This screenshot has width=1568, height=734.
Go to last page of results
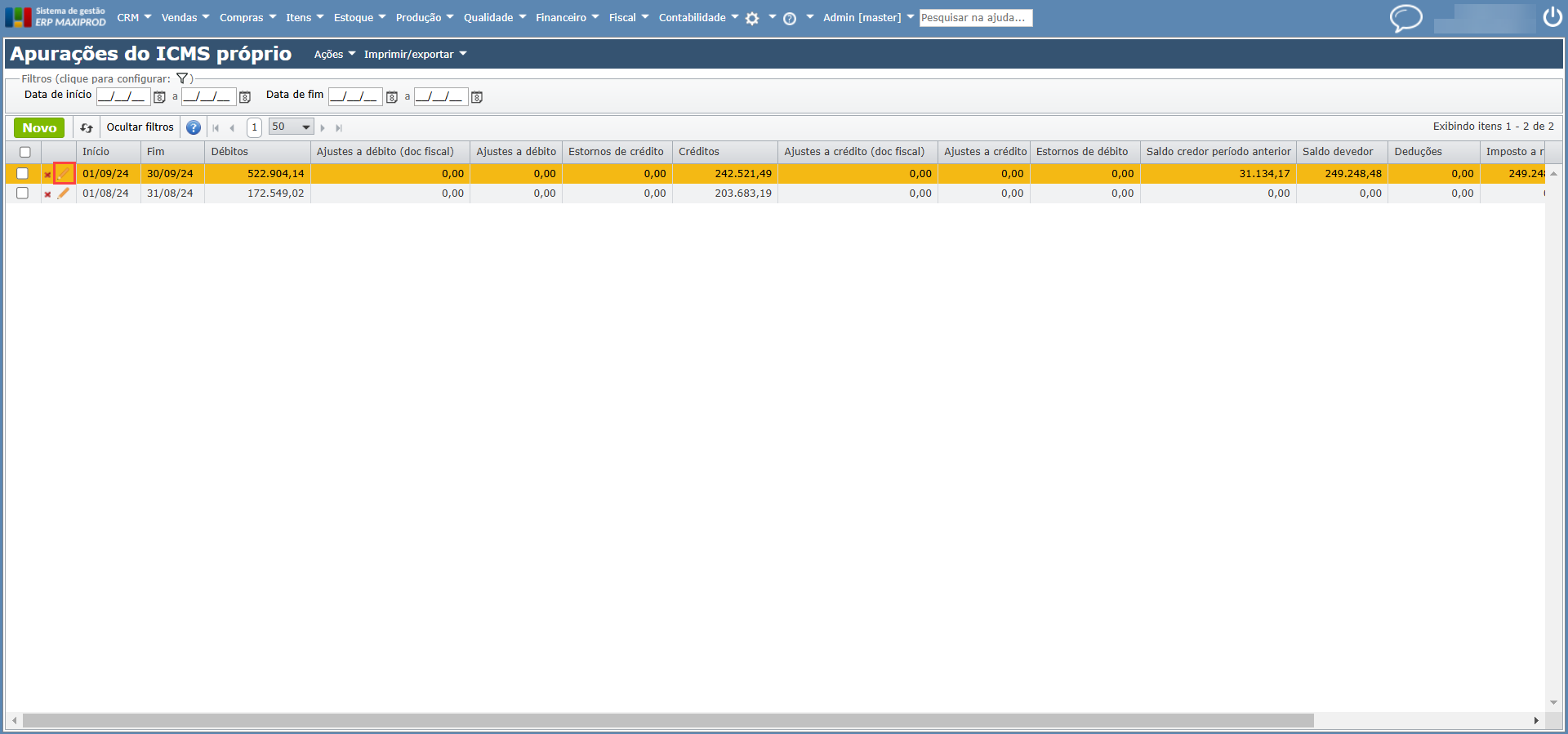339,128
